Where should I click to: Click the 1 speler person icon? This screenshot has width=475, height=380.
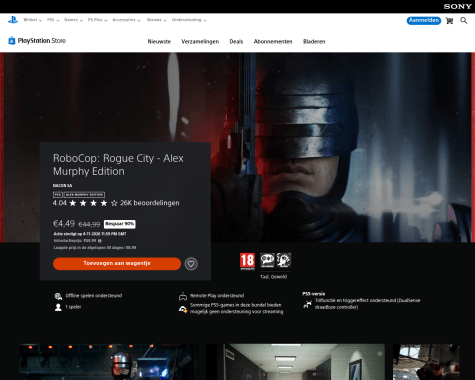click(58, 307)
